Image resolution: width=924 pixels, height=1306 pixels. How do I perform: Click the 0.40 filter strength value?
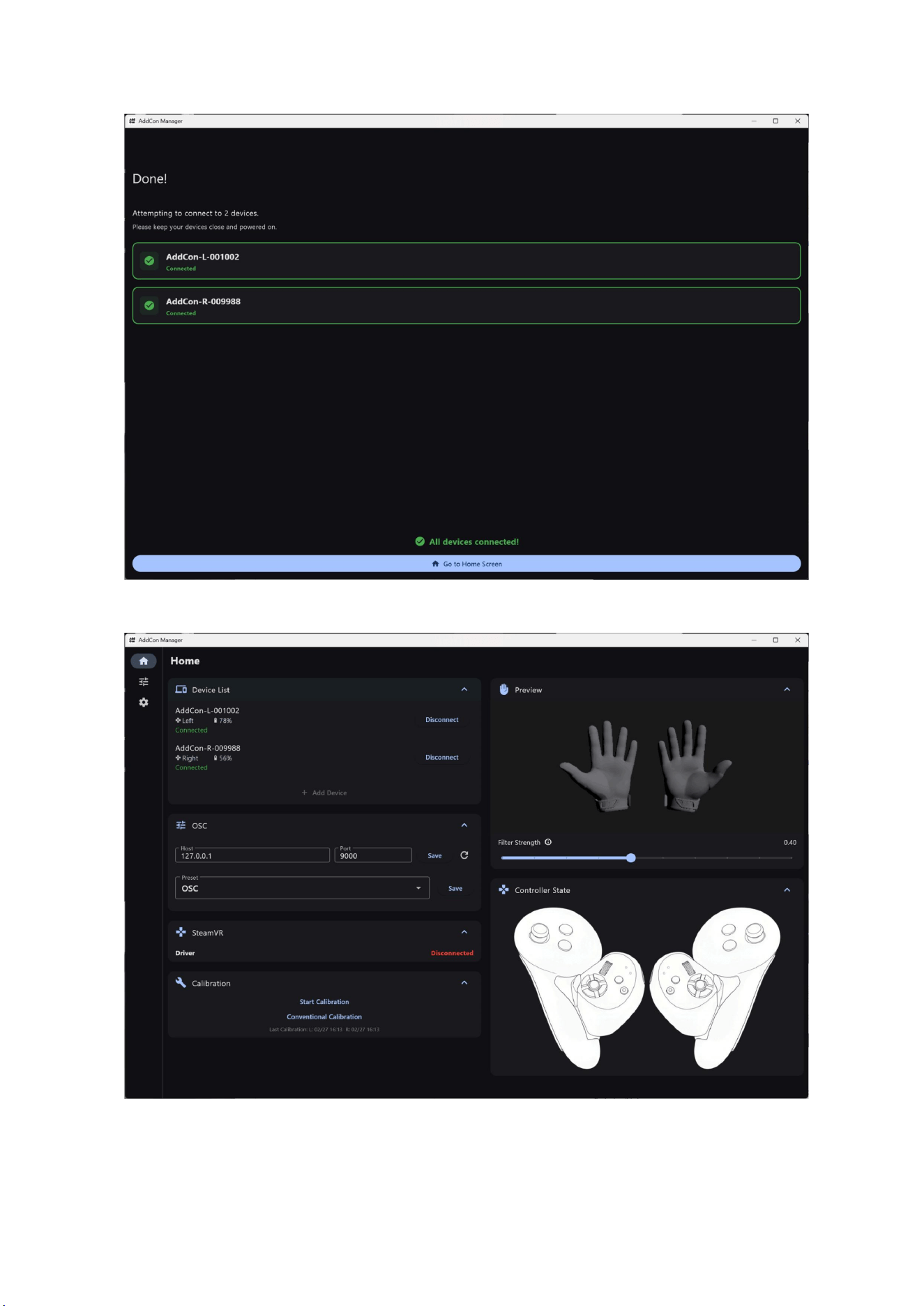tap(790, 843)
